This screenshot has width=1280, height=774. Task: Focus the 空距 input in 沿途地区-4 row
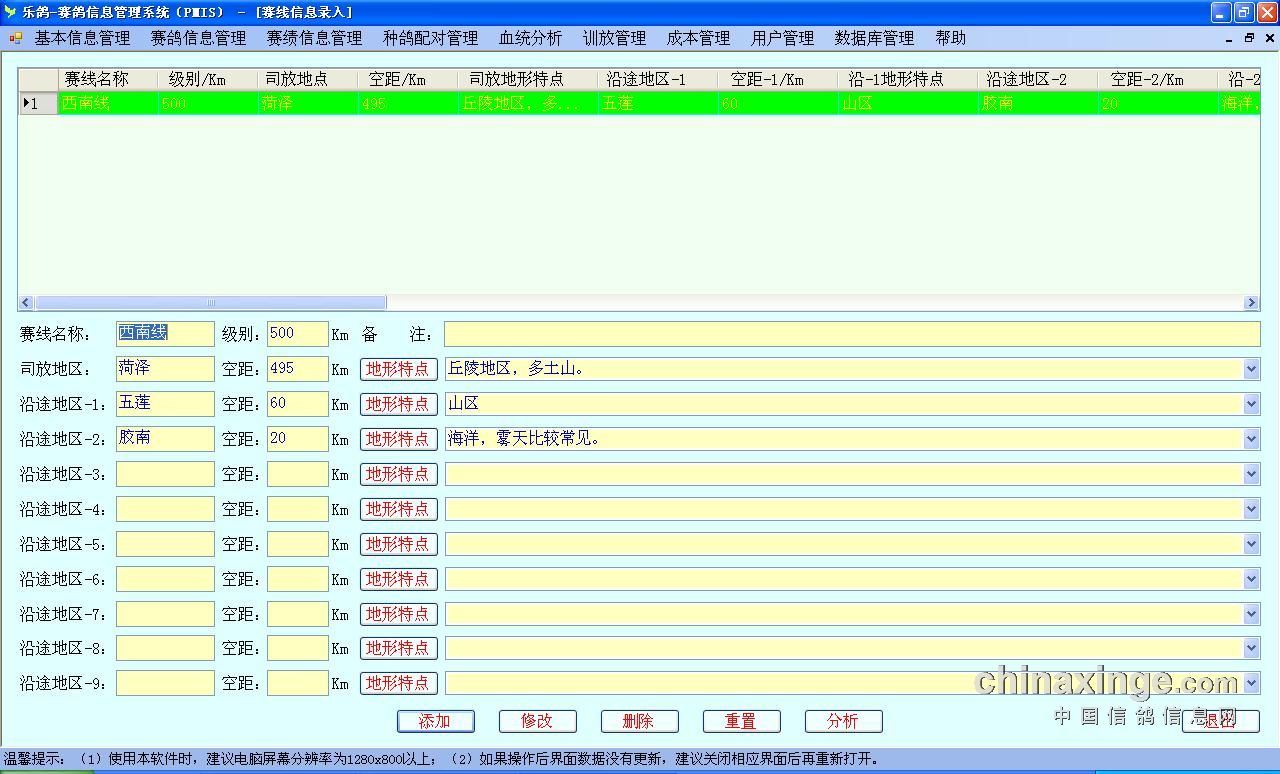297,509
